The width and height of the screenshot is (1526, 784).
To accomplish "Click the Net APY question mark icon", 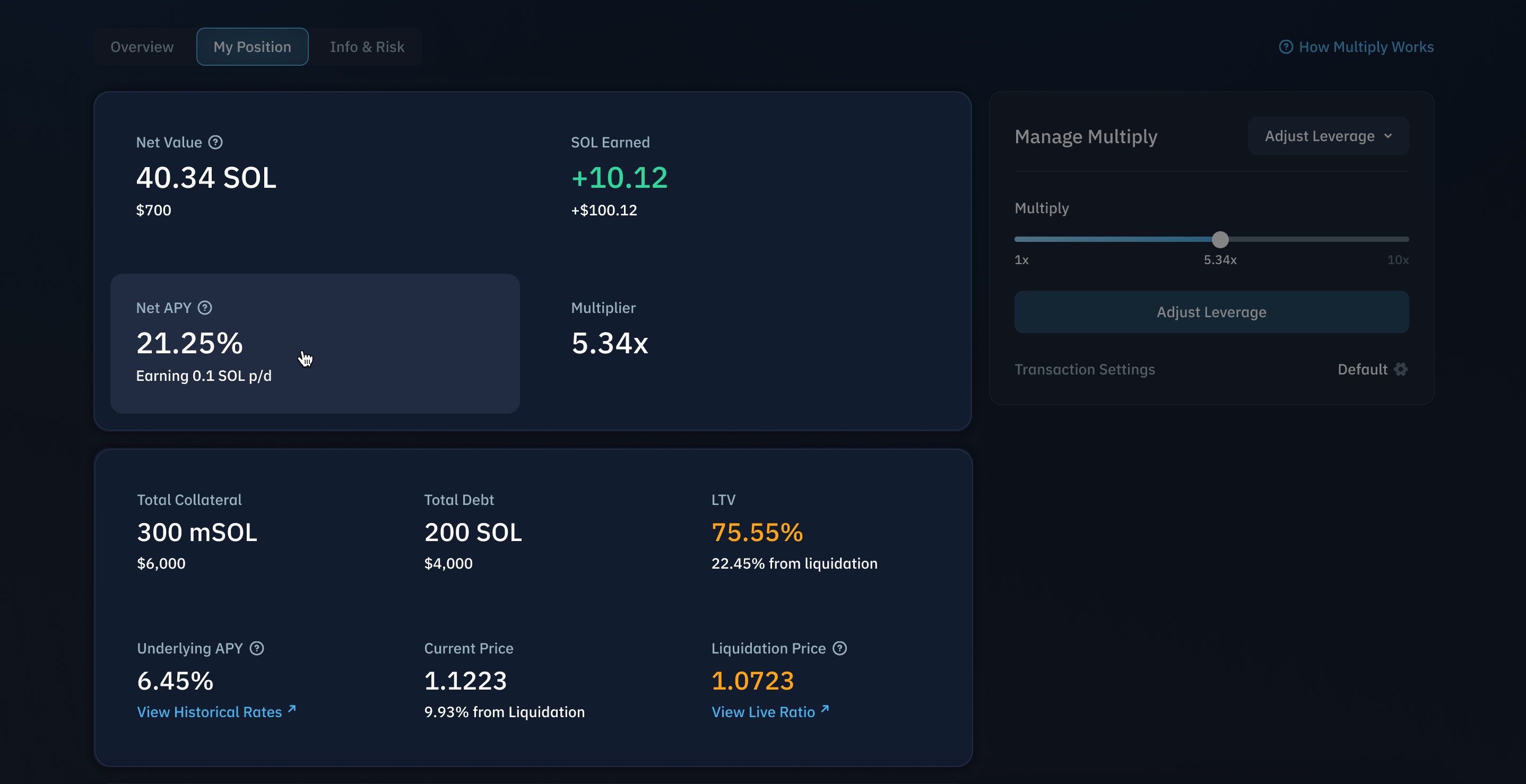I will click(x=205, y=308).
